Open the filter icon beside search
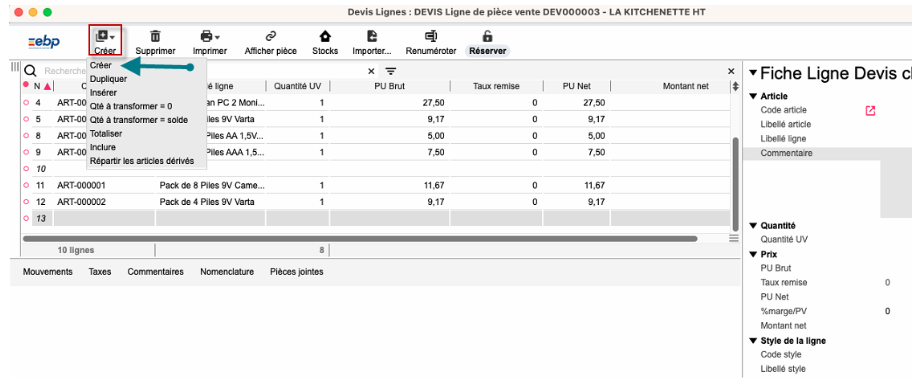This screenshot has width=912, height=378. pos(391,71)
